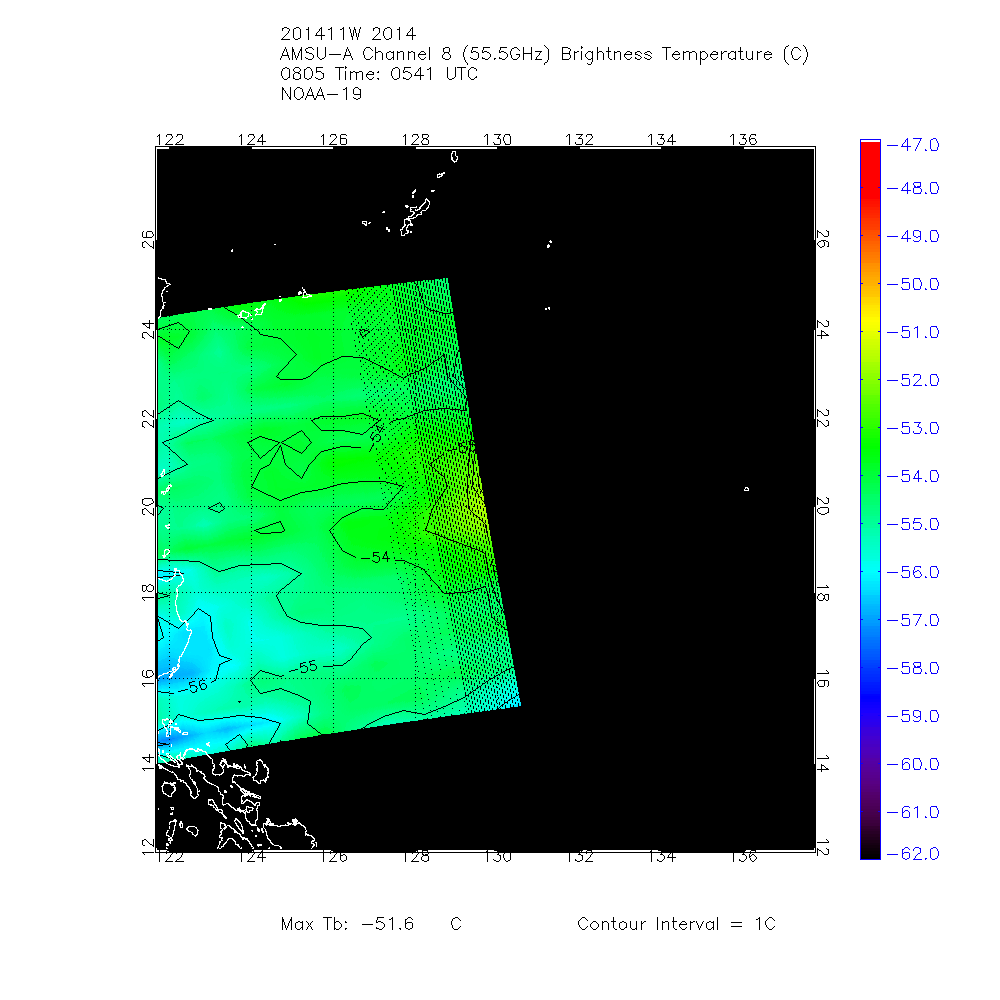The height and width of the screenshot is (1000, 1000).
Task: Click the -60.0 colorbar label
Action: 913,765
